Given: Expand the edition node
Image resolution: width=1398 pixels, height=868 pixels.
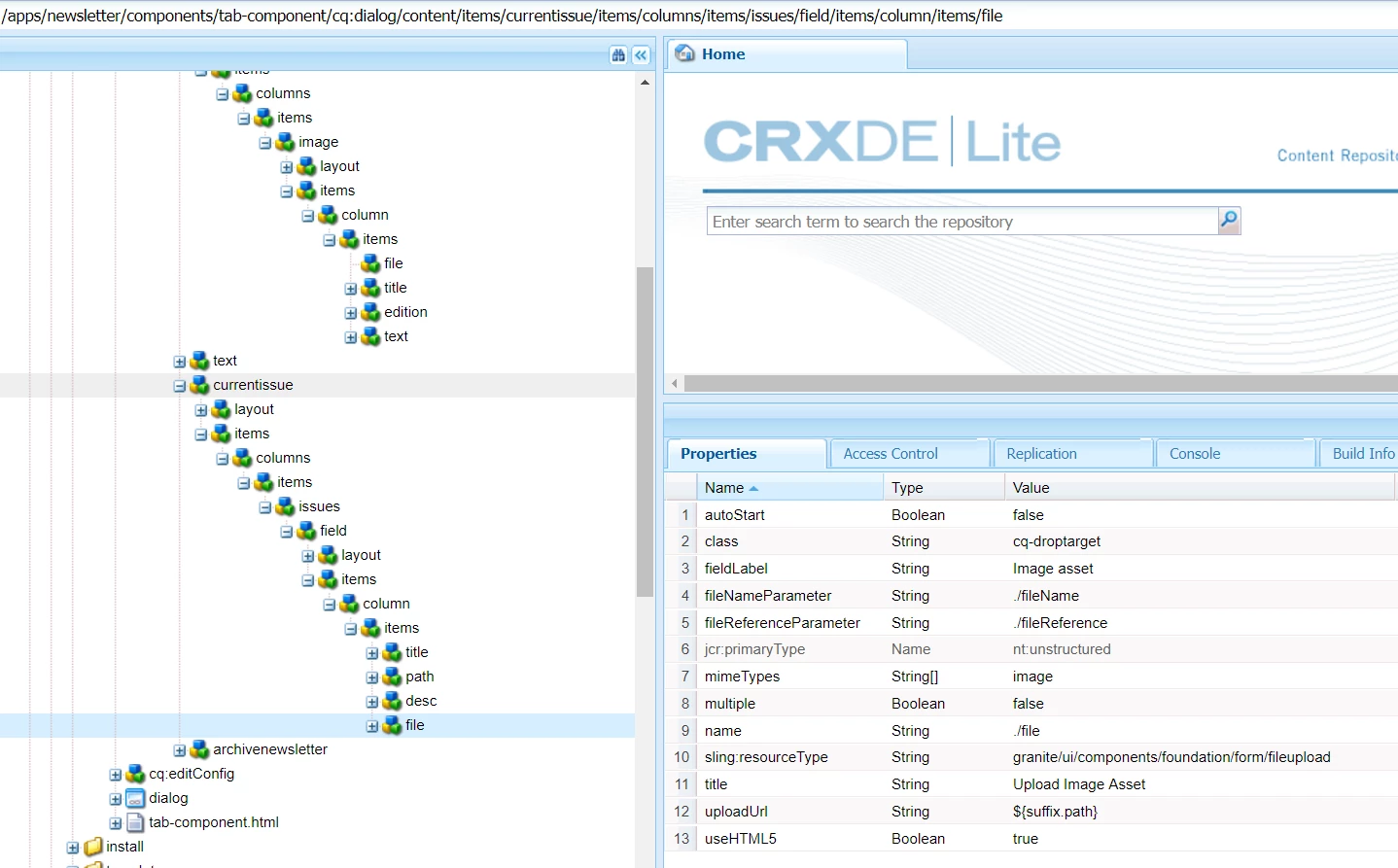Looking at the screenshot, I should point(351,313).
